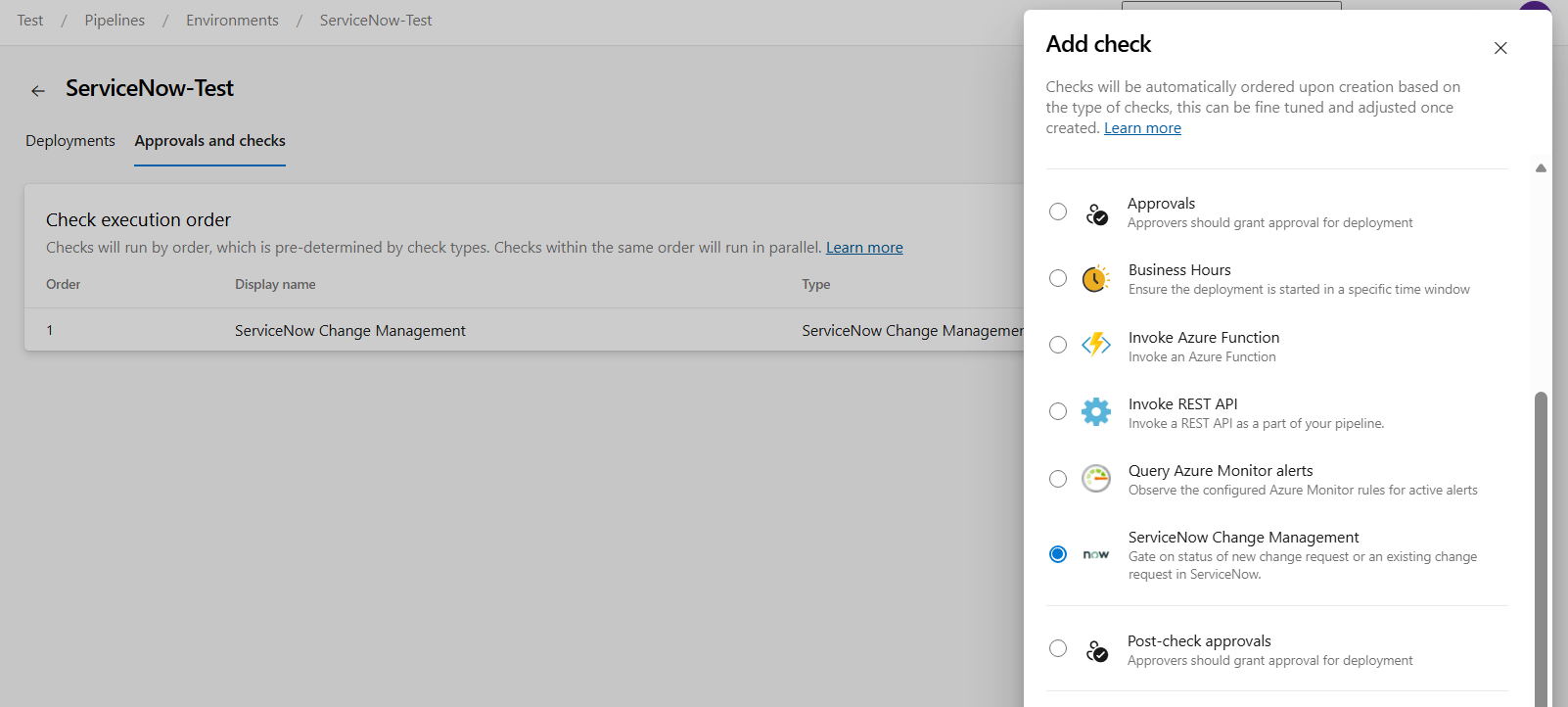Click ServiceNow-Test in the breadcrumb
This screenshot has height=707, width=1568.
point(376,21)
